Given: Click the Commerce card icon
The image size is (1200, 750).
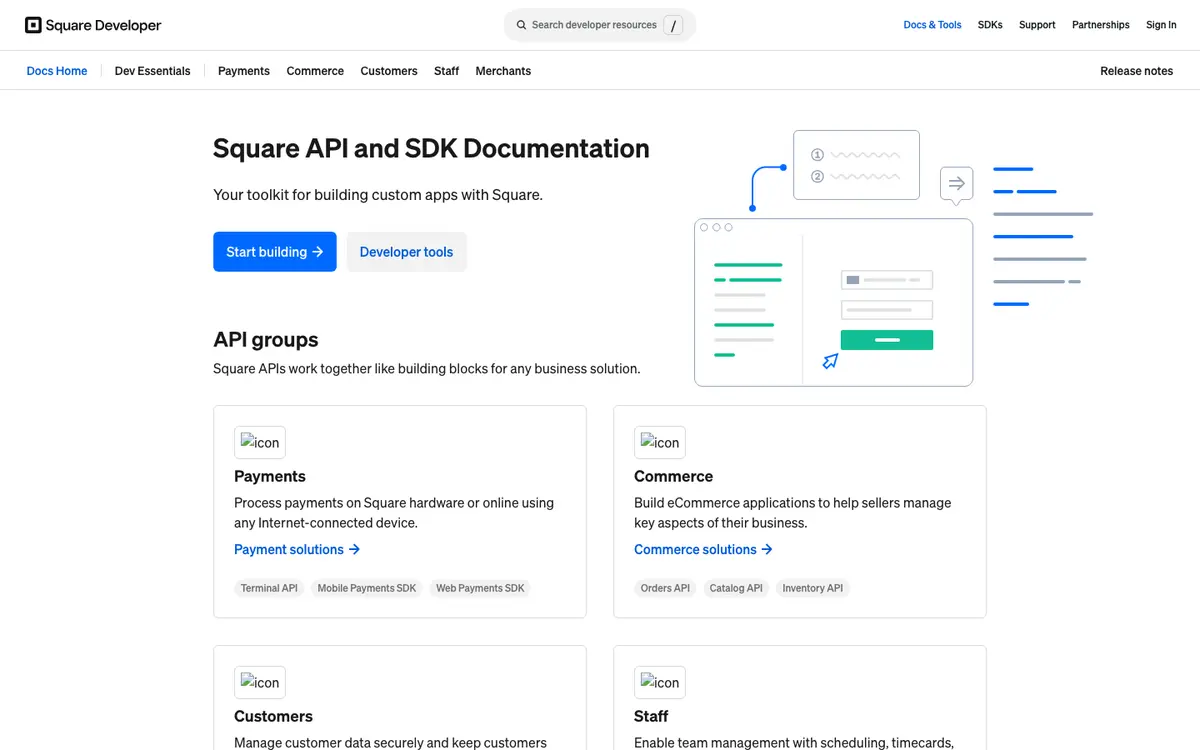Looking at the screenshot, I should coord(660,442).
